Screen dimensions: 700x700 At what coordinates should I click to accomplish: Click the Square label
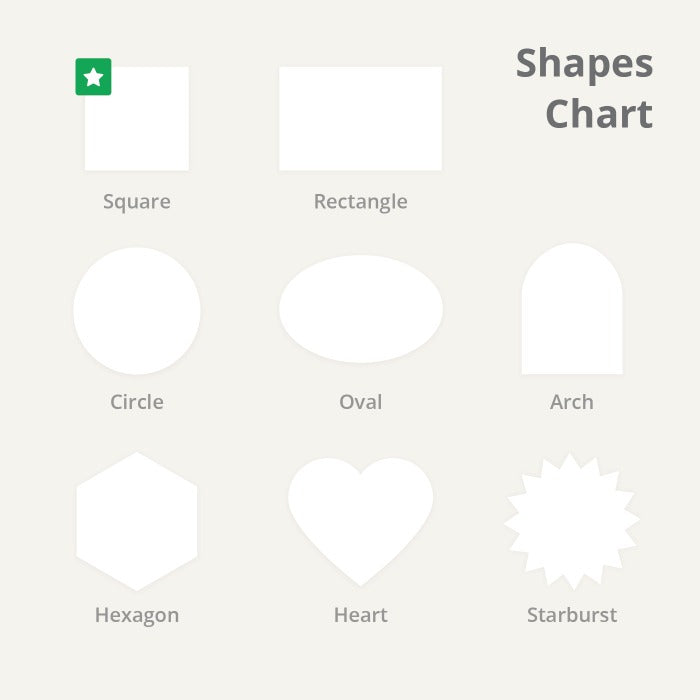point(137,202)
